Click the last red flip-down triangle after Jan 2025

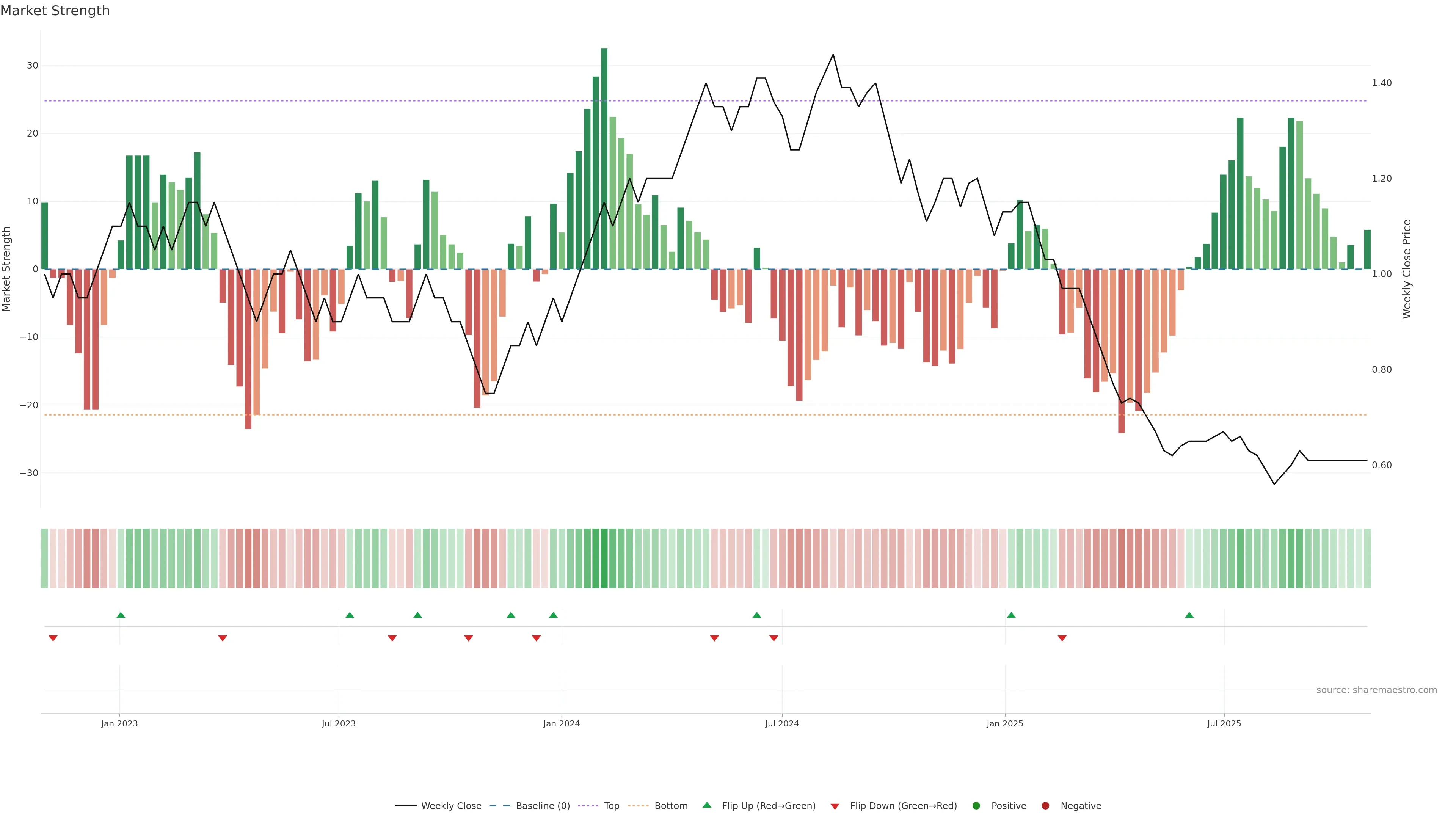coord(1062,638)
